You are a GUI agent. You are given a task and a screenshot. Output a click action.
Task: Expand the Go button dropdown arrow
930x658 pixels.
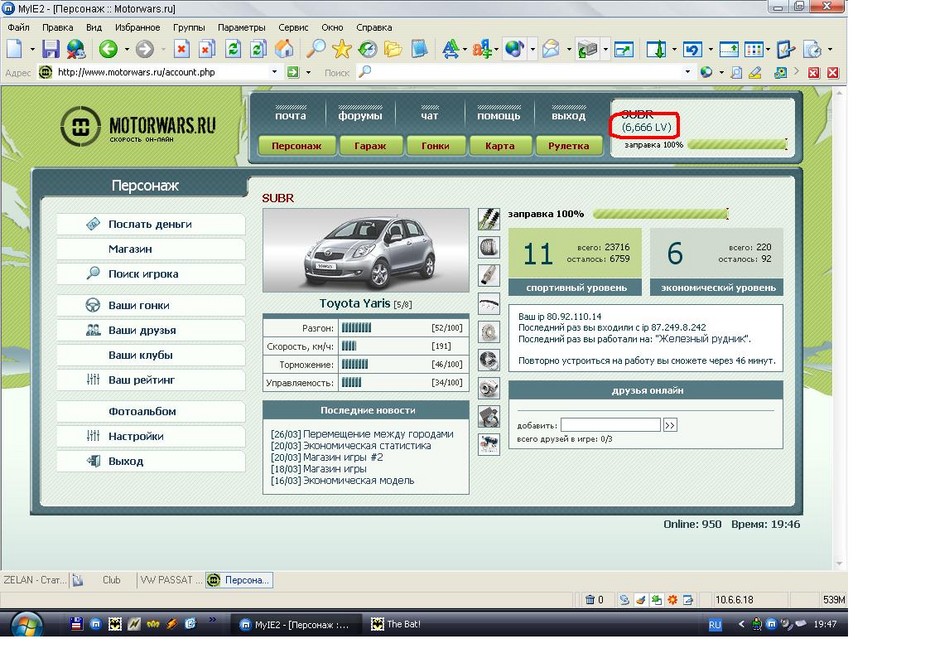pos(308,72)
